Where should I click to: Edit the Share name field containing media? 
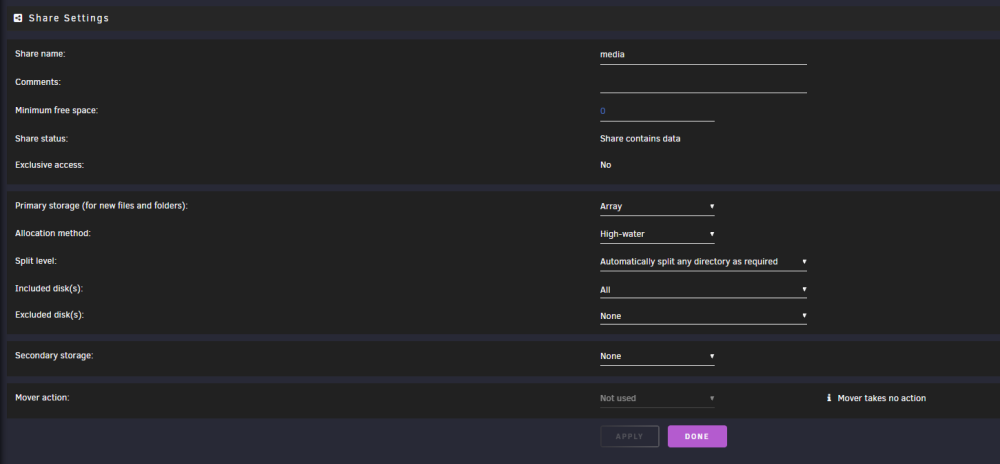tap(703, 55)
